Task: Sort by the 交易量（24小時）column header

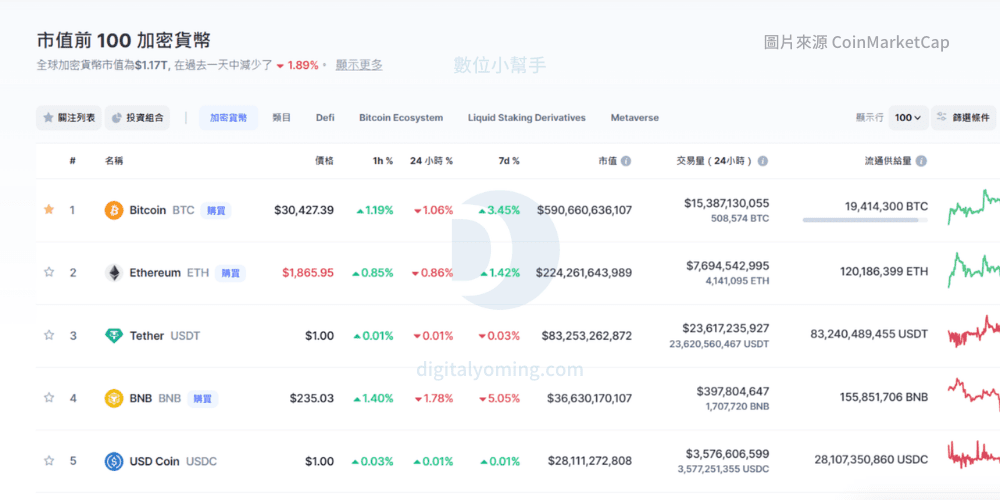Action: [715, 161]
